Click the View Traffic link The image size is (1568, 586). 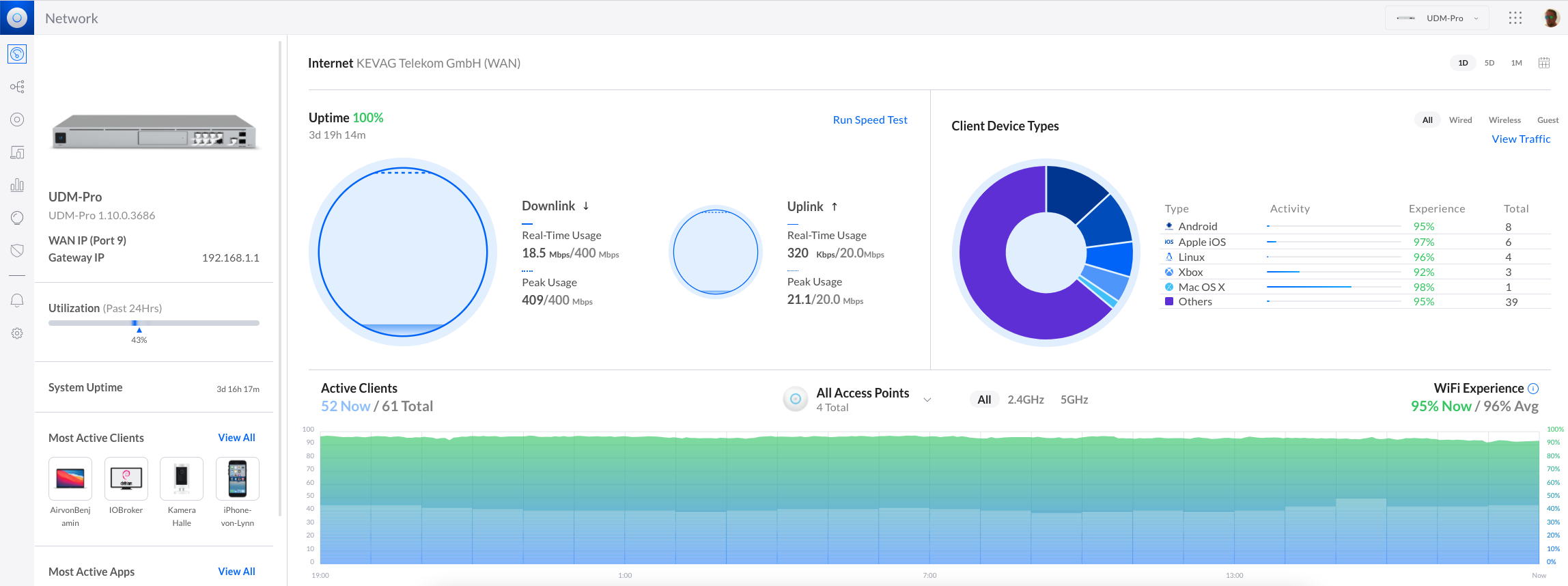(x=1520, y=139)
